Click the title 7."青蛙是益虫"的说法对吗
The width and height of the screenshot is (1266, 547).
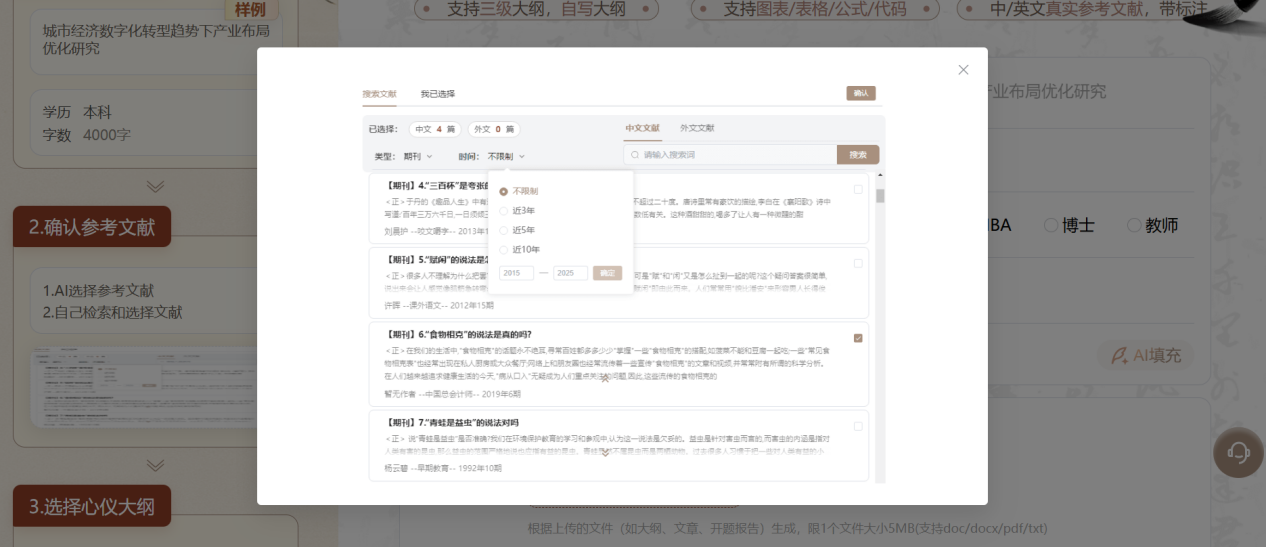click(x=452, y=423)
